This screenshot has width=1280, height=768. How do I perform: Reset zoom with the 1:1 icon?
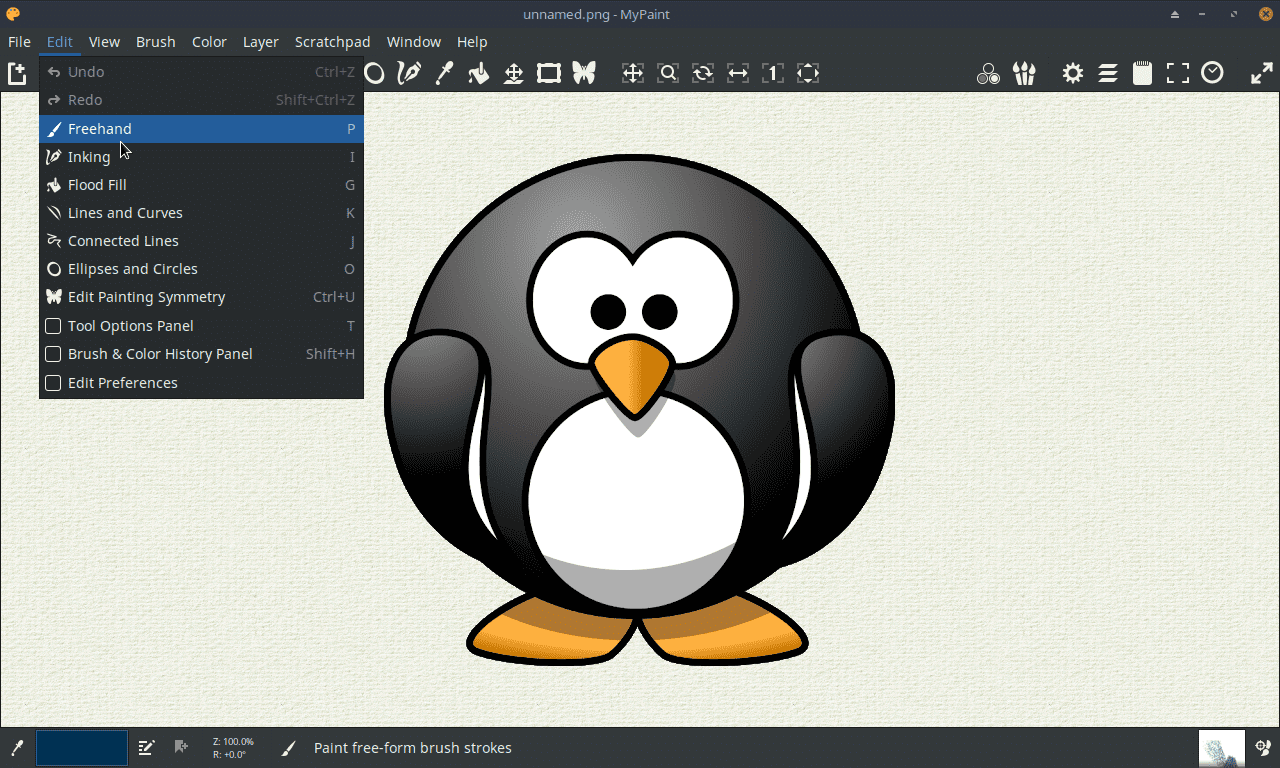pyautogui.click(x=772, y=72)
